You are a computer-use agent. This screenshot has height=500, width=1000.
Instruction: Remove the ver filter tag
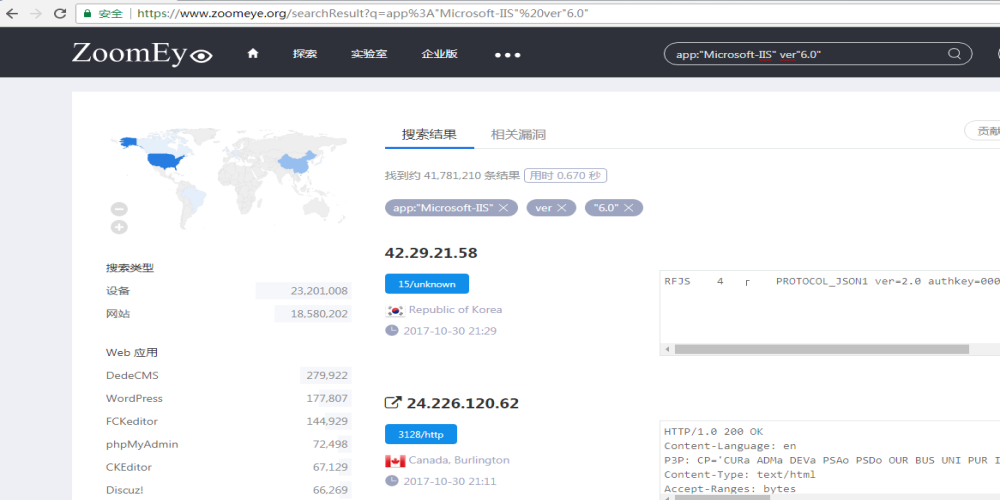pyautogui.click(x=562, y=208)
